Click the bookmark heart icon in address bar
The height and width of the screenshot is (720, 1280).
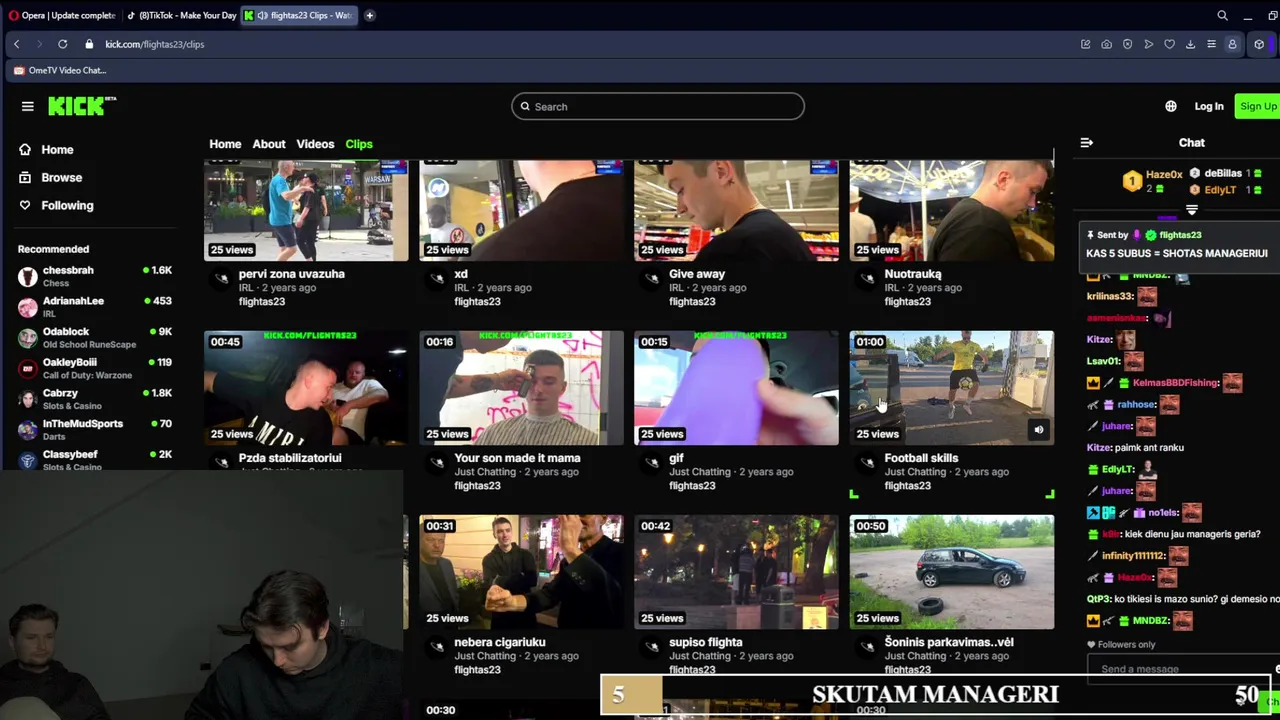(1169, 44)
